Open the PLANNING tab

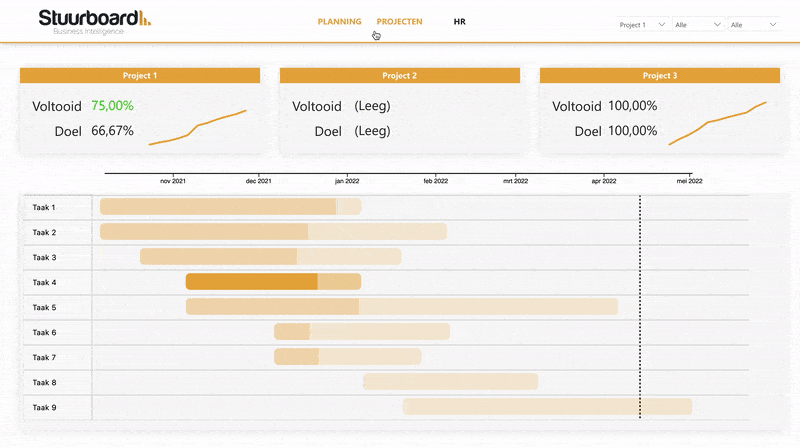click(339, 21)
